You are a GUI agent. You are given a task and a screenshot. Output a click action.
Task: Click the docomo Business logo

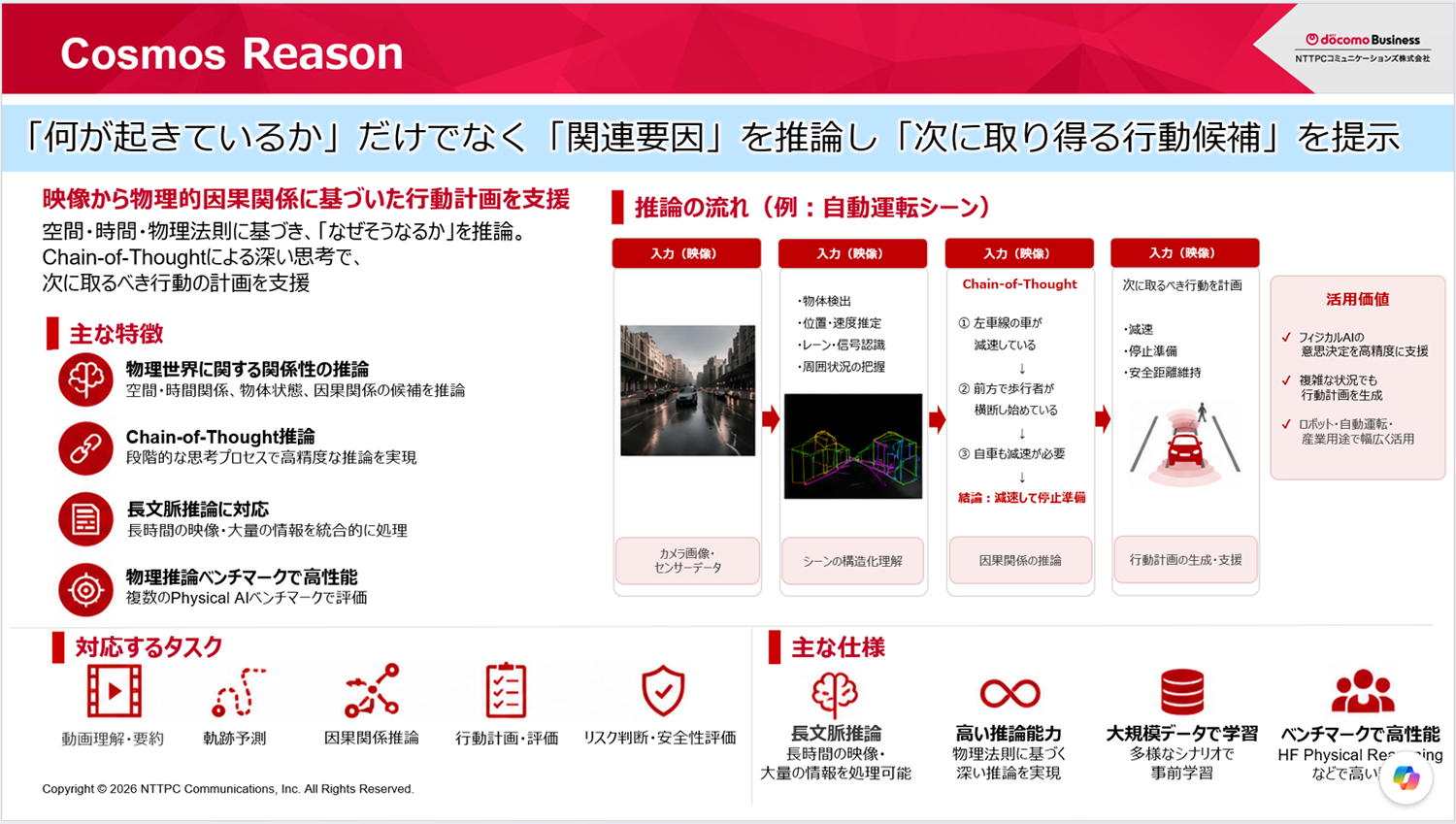[x=1362, y=47]
